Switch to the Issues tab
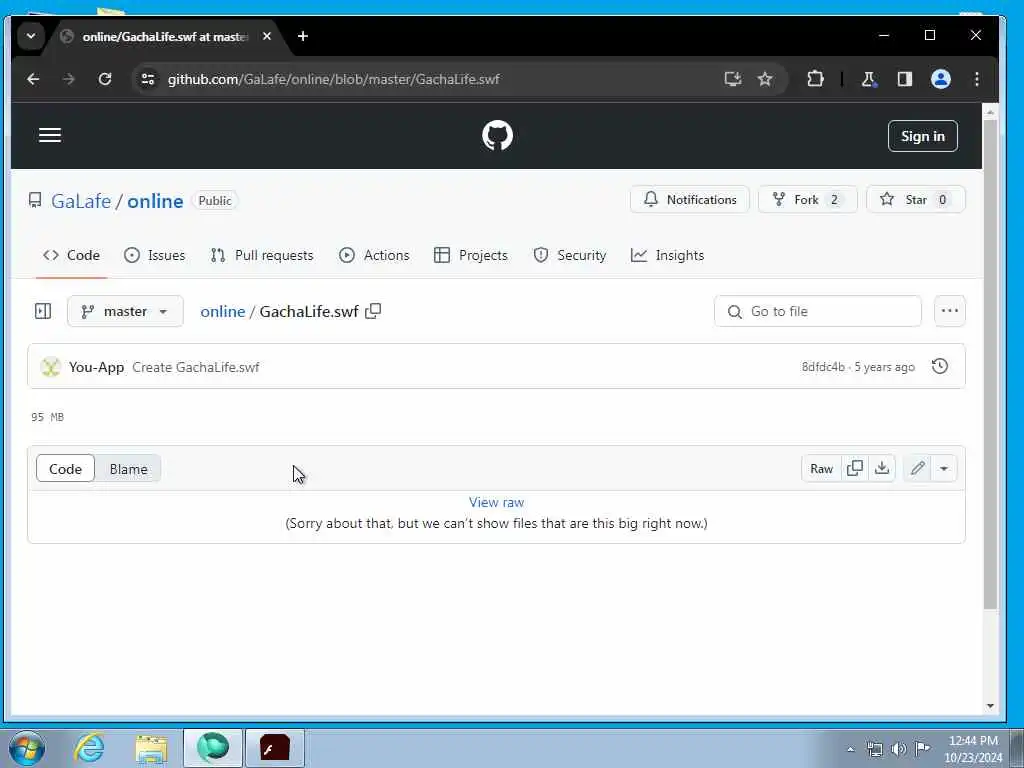The height and width of the screenshot is (768, 1024). (x=155, y=255)
